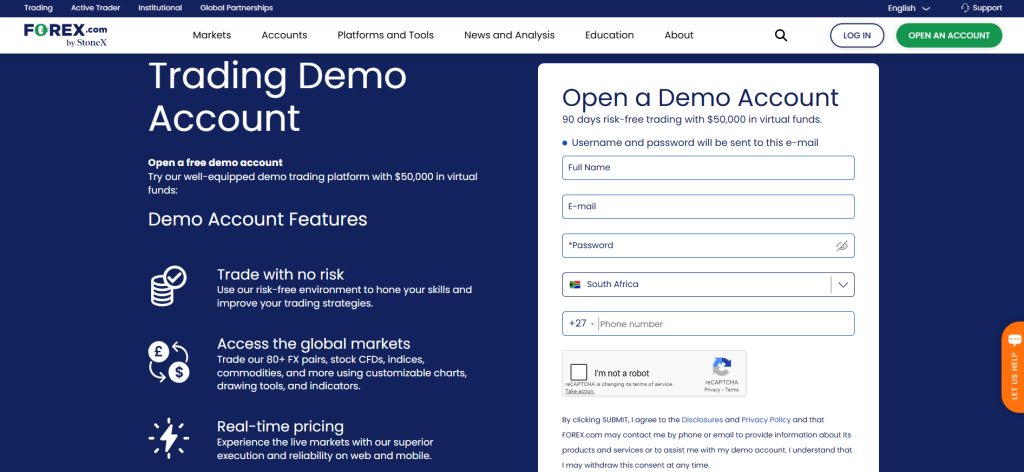Focus the Full Name input field
1024x472 pixels.
click(x=708, y=168)
